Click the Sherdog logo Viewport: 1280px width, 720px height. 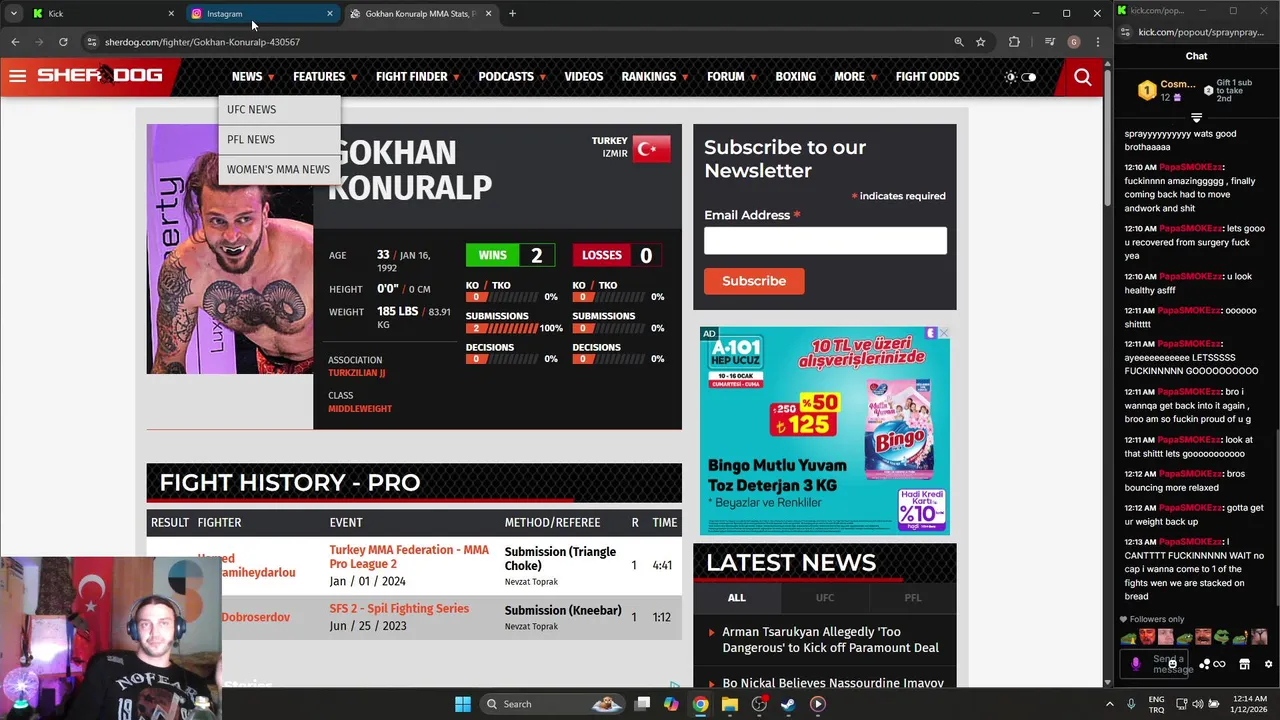(x=99, y=76)
